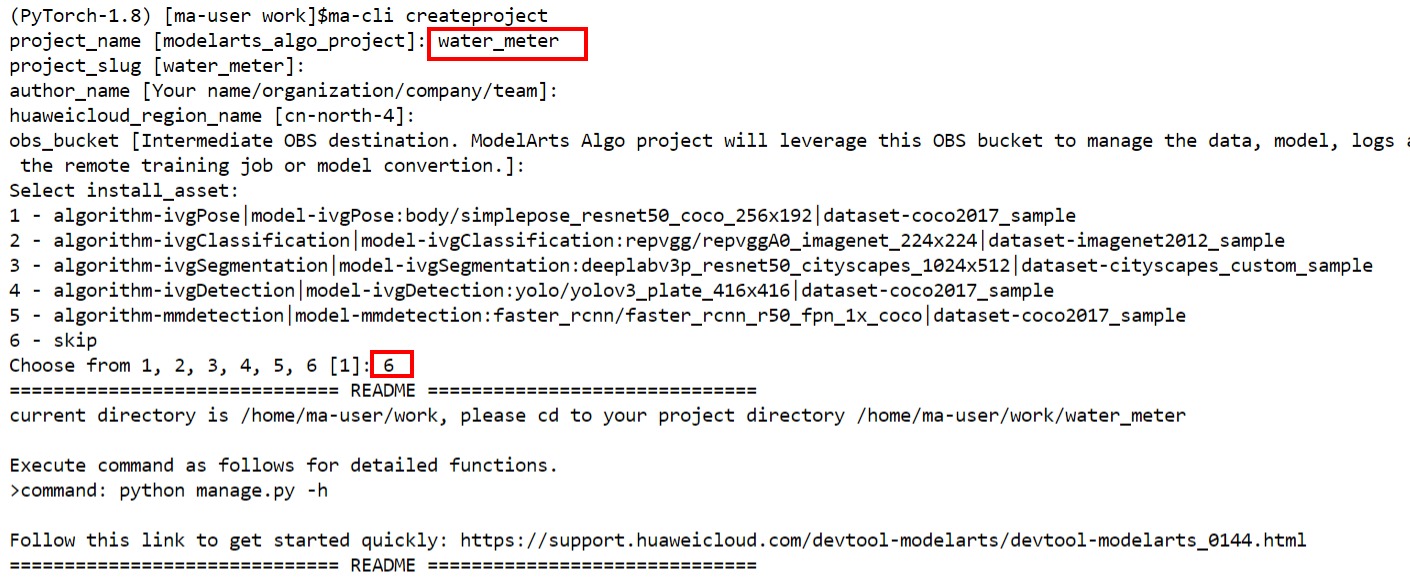The image size is (1410, 579).
Task: Click the 'Execute command as follows' line
Action: (x=283, y=465)
